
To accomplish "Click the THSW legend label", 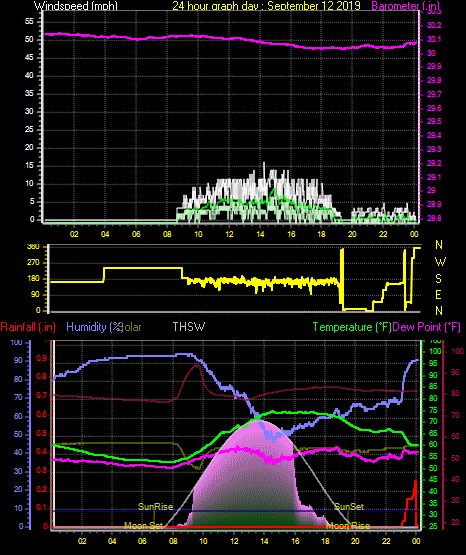I will point(189,326).
